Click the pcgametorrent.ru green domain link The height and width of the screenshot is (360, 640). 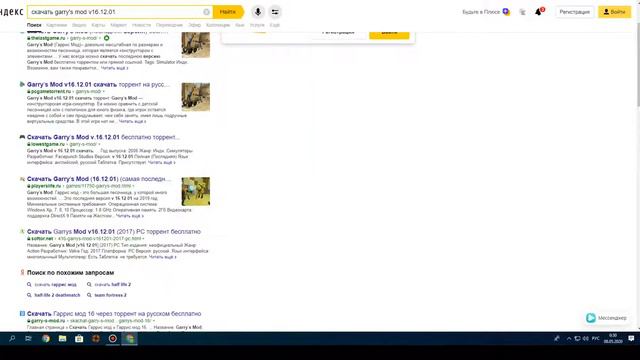(51, 91)
